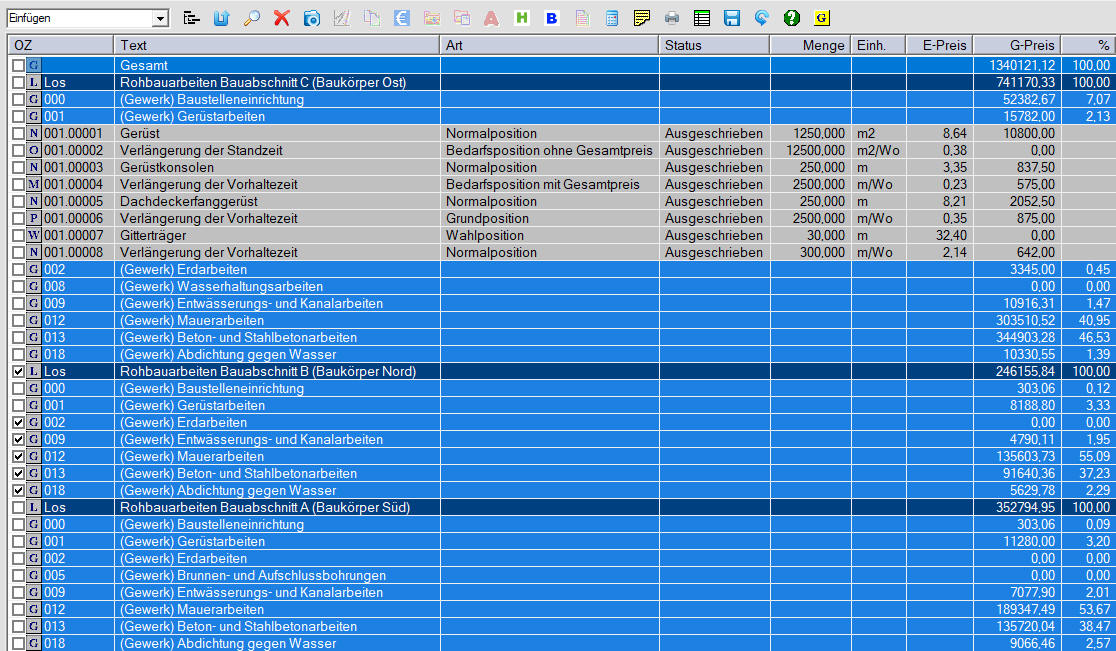Screen dimensions: 1116x651
Task: Click the G-Preis column header
Action: point(1017,46)
